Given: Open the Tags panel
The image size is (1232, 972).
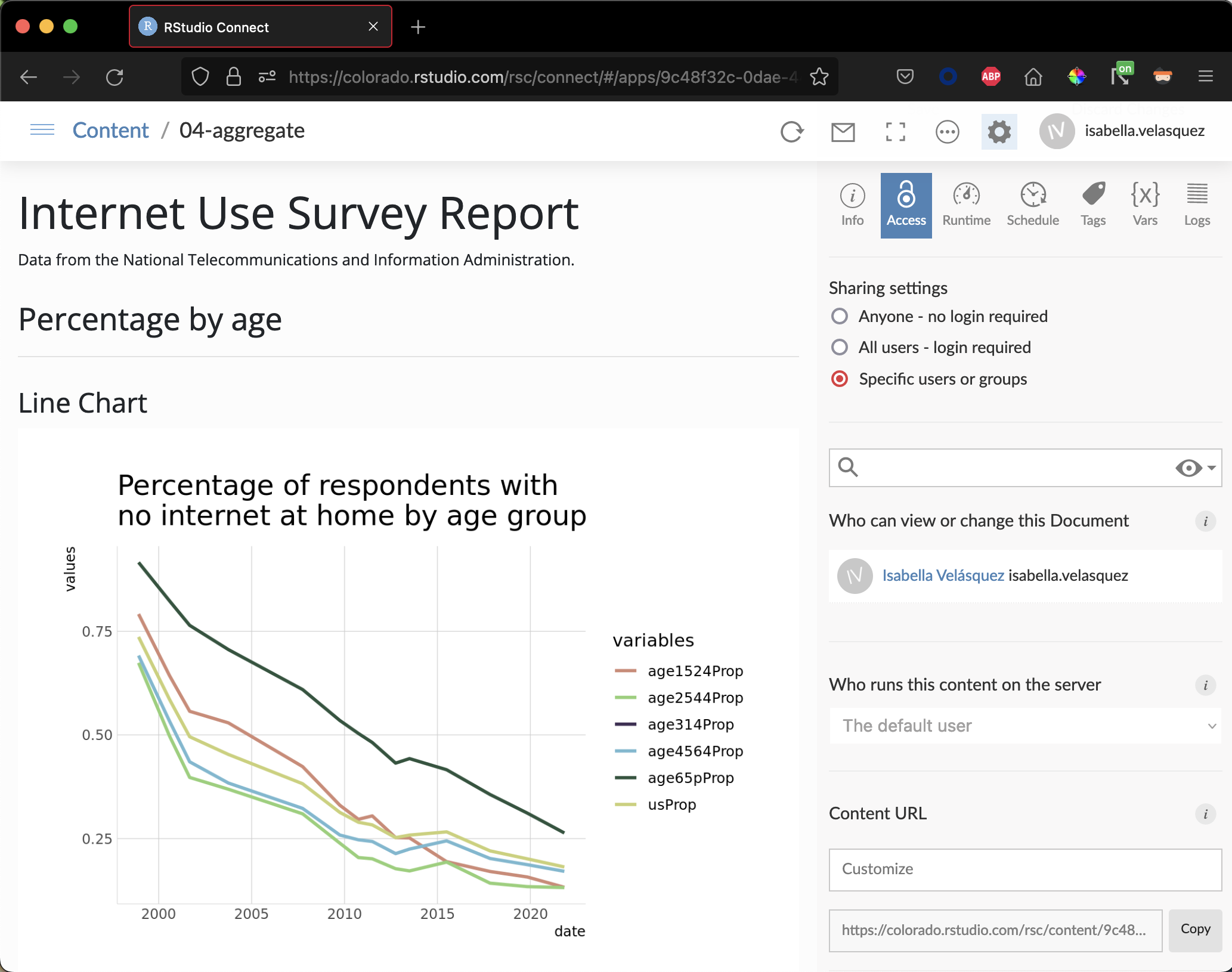Looking at the screenshot, I should [x=1093, y=203].
